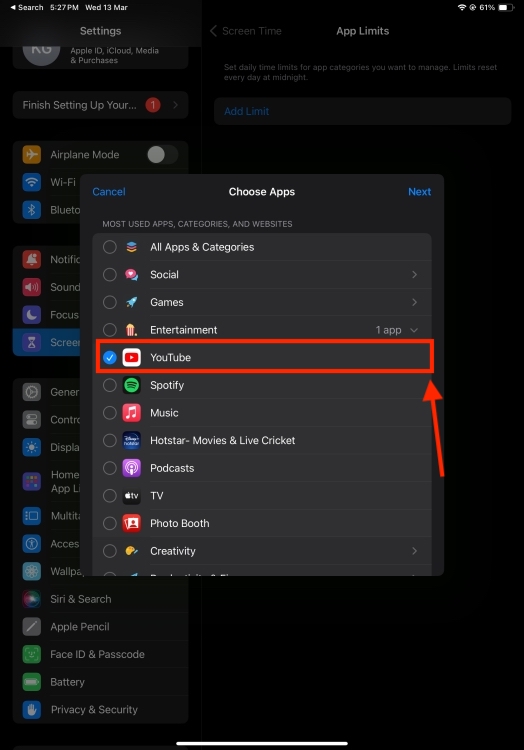Select the Games category circle
The width and height of the screenshot is (524, 750).
pyautogui.click(x=109, y=302)
